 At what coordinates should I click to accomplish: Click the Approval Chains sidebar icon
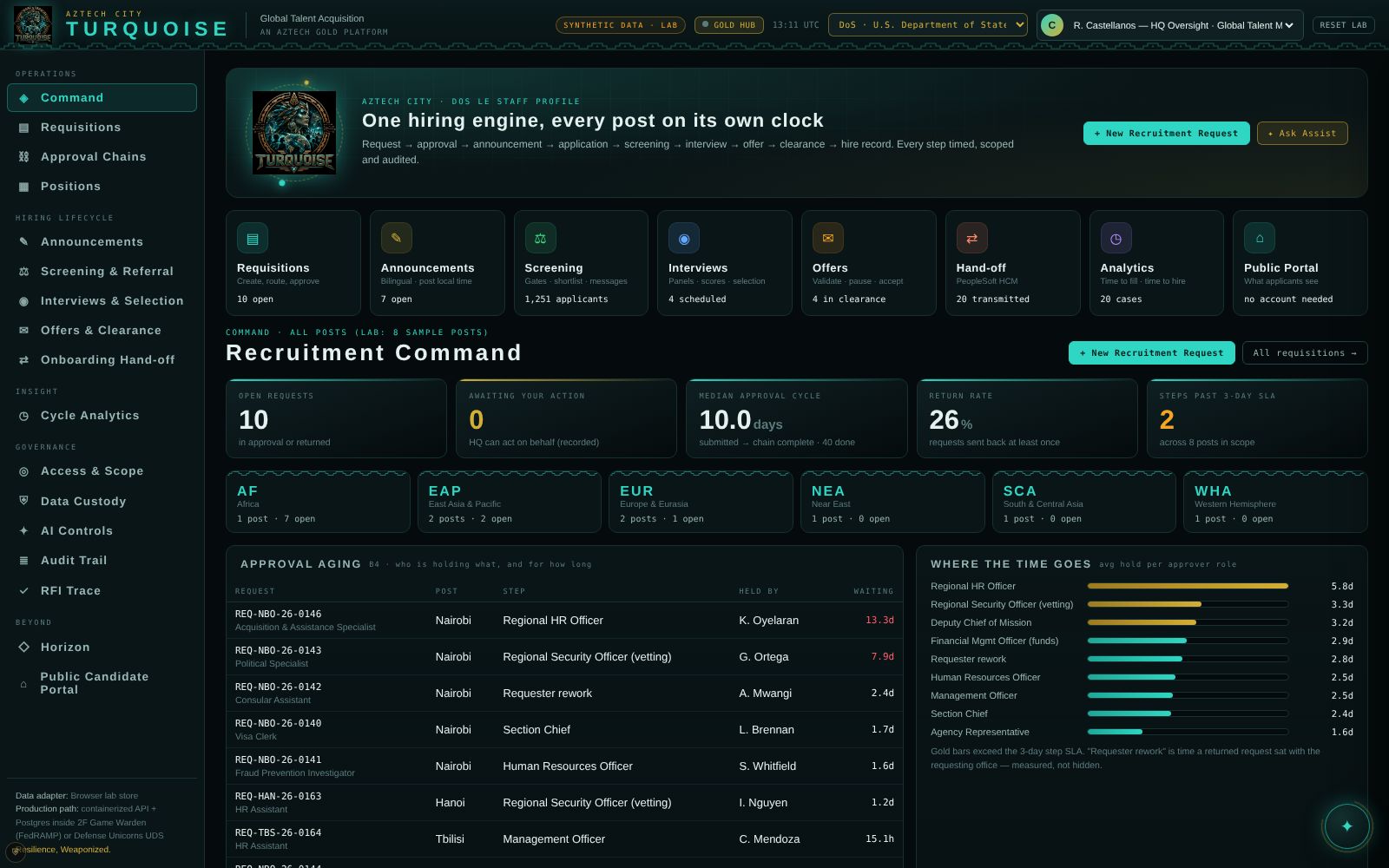[x=23, y=157]
